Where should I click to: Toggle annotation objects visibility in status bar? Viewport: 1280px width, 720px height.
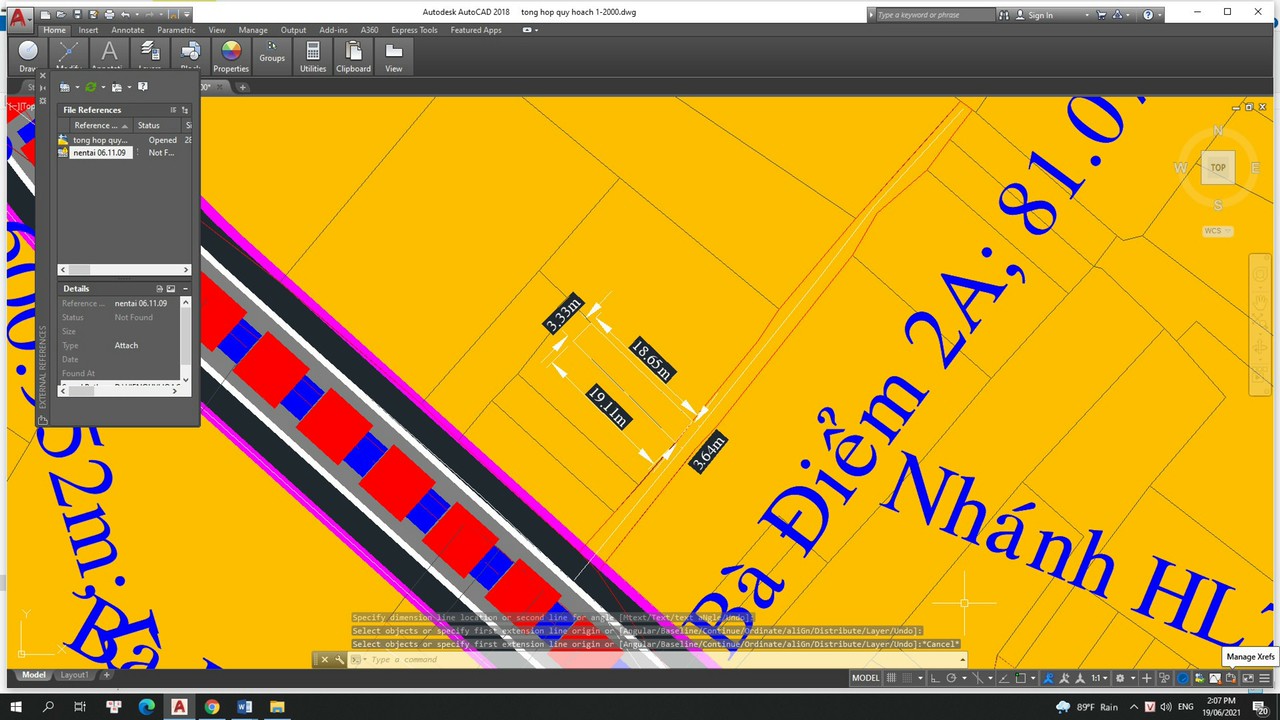click(x=1048, y=678)
